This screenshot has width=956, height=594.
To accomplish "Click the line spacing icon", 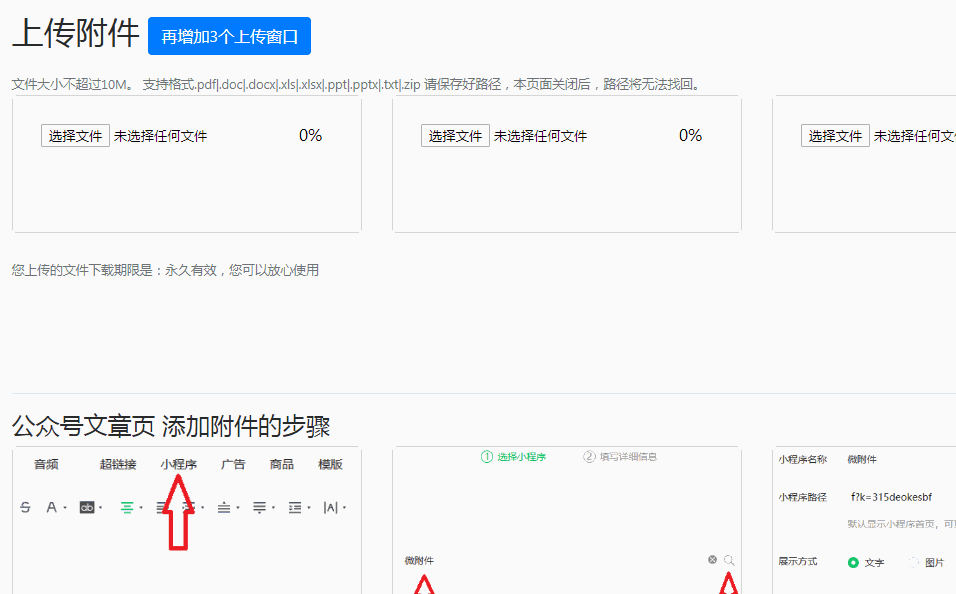I will 224,507.
